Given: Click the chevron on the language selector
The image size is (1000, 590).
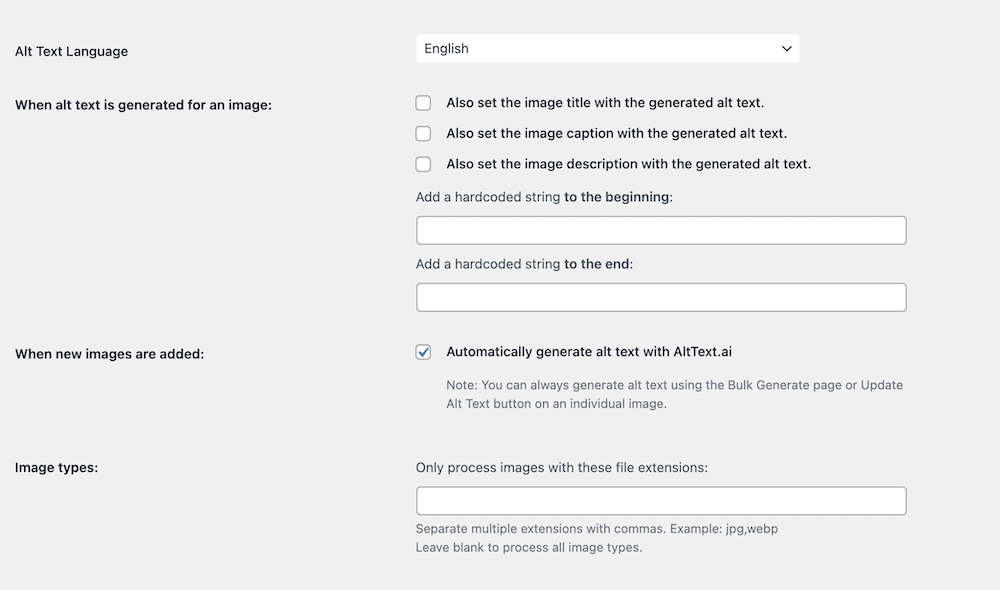Looking at the screenshot, I should 787,48.
